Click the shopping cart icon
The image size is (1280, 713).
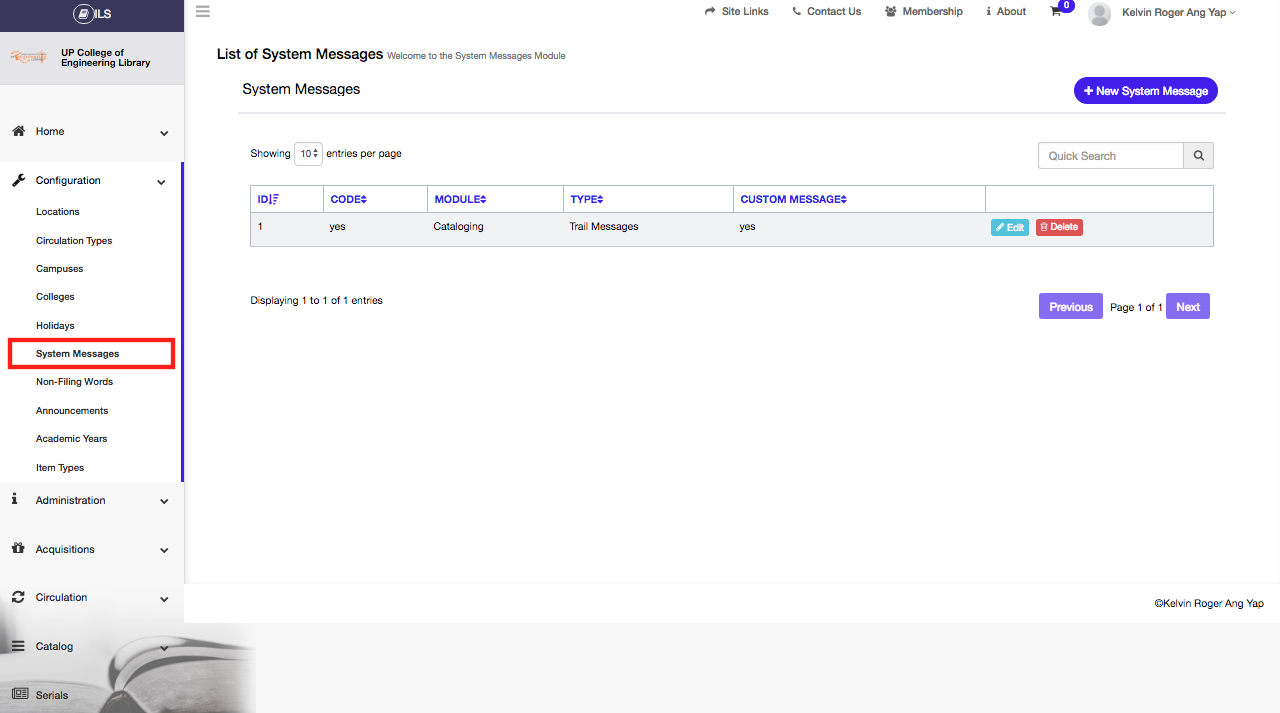(1056, 12)
